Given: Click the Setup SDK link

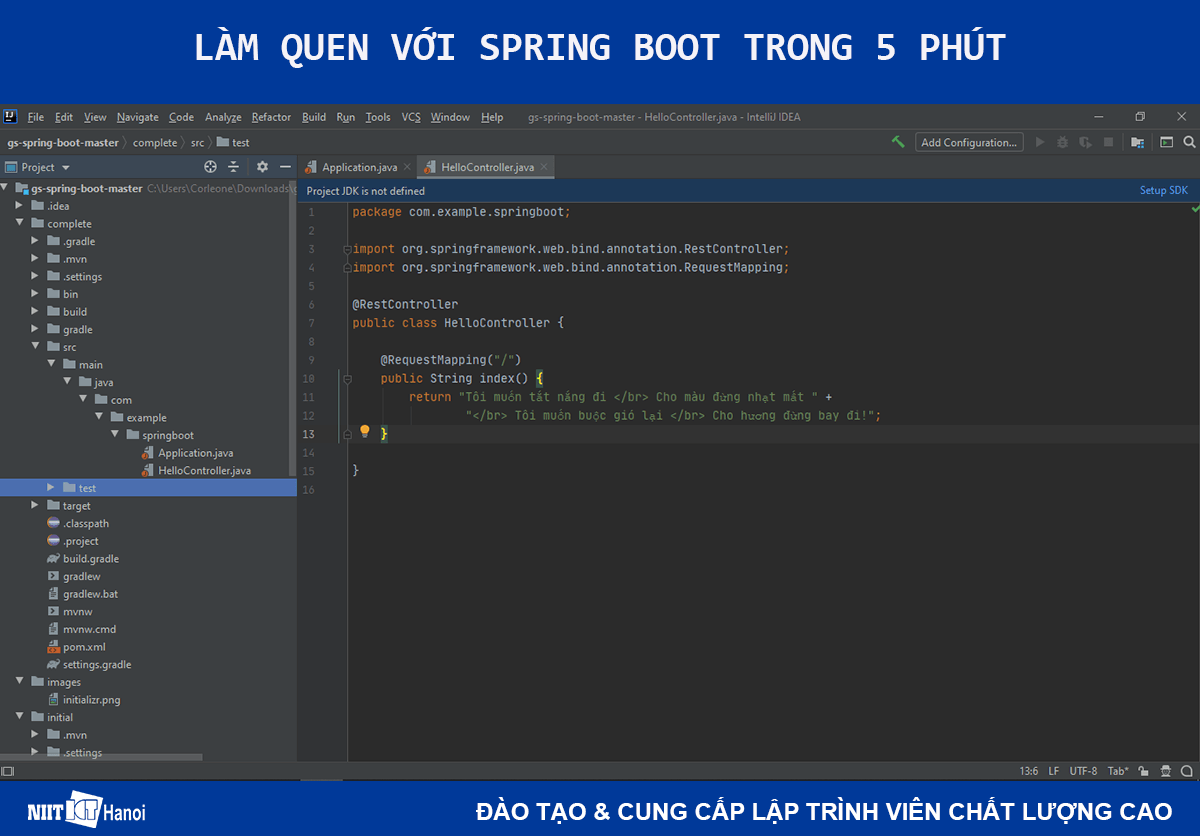Looking at the screenshot, I should 1163,189.
